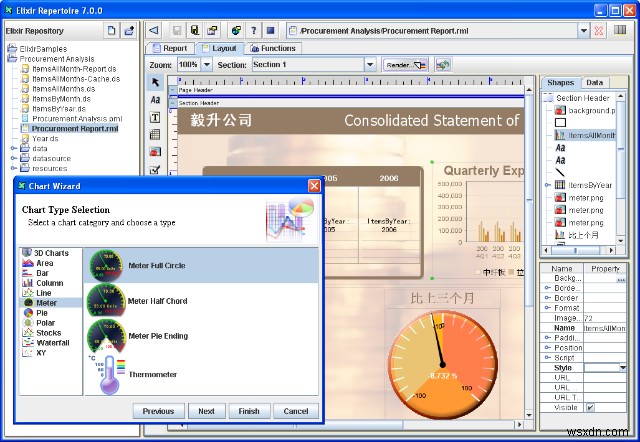640x442 pixels.
Task: Click the Name property value field
Action: click(x=605, y=328)
